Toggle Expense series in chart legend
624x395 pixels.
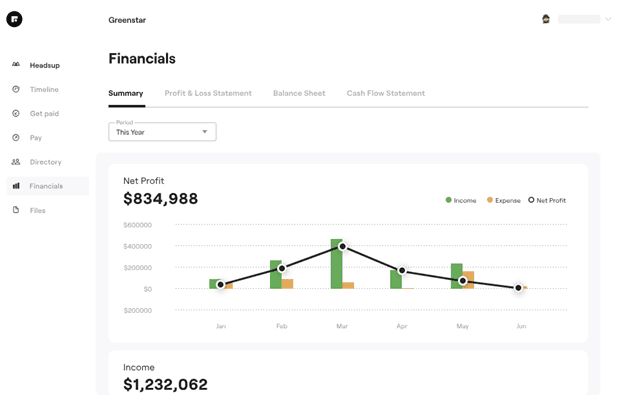click(x=504, y=200)
